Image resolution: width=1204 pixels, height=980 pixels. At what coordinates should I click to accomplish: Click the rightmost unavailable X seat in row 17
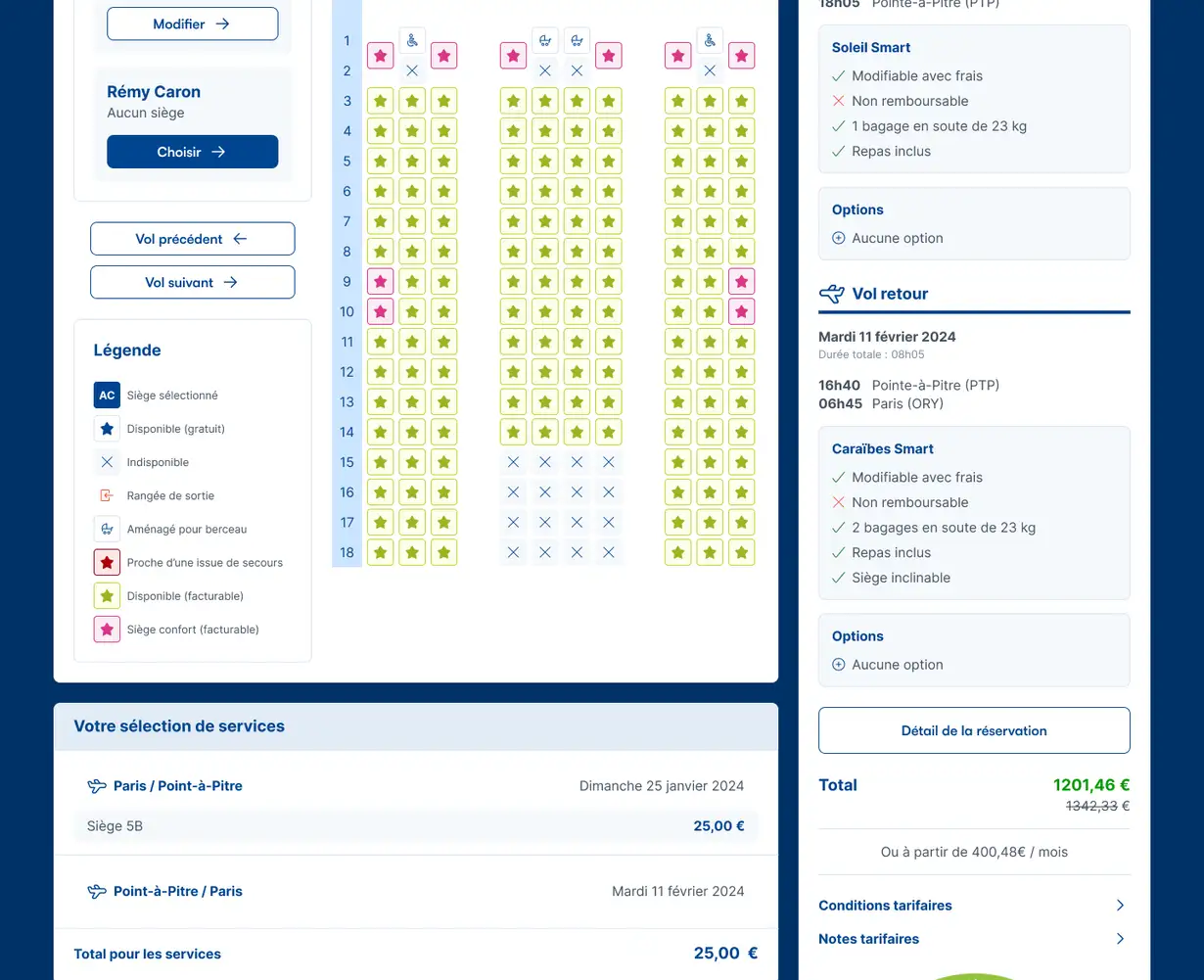609,522
